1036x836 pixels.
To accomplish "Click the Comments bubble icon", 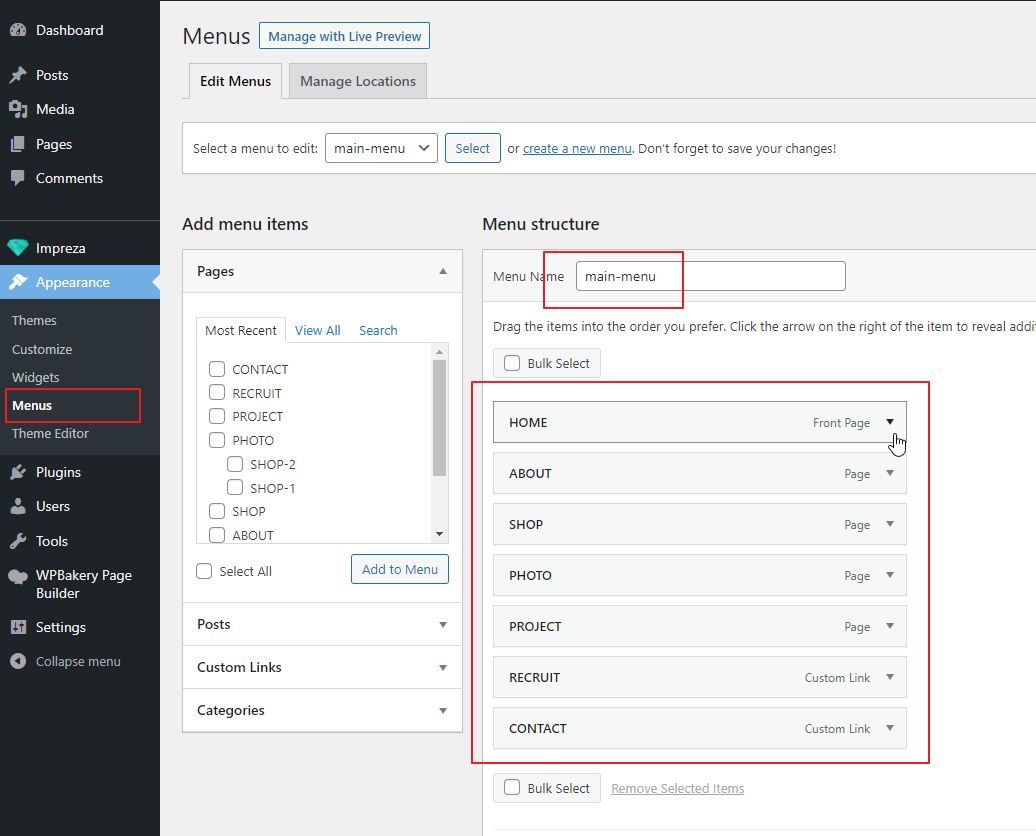I will (18, 178).
